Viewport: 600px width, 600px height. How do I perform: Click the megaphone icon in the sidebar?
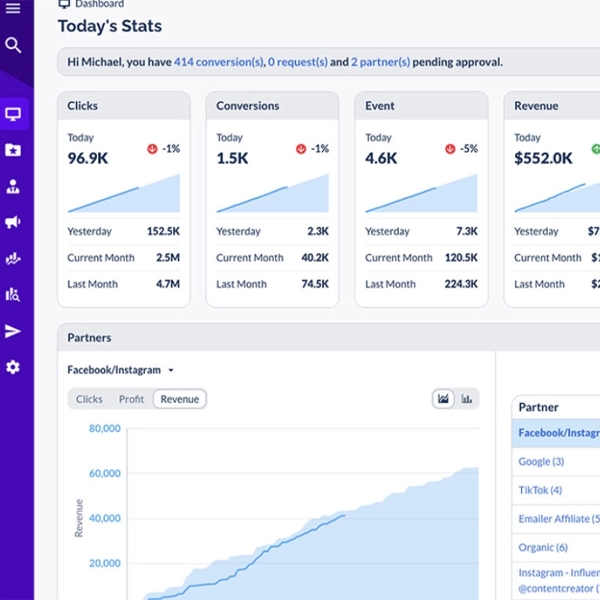(x=13, y=222)
